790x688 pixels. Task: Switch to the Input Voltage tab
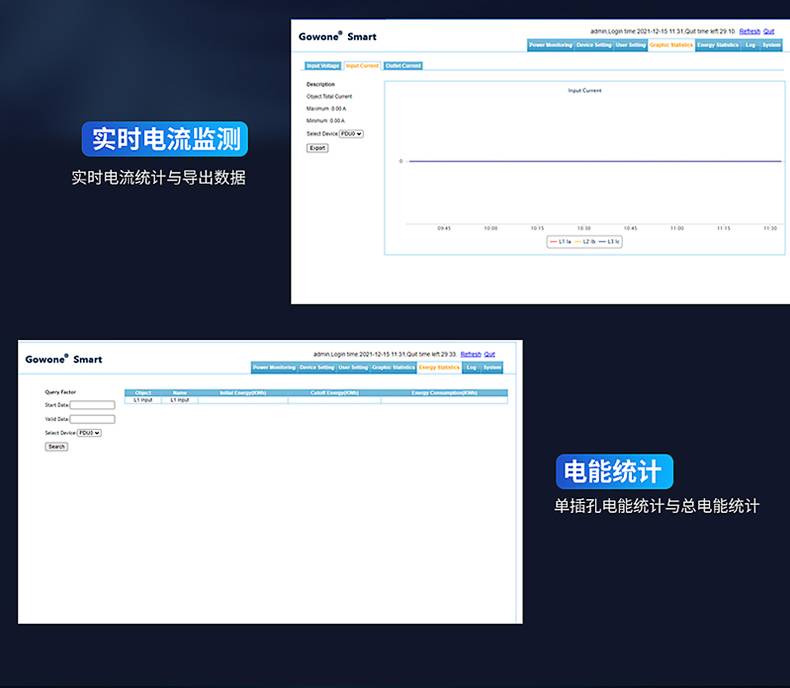pos(323,66)
